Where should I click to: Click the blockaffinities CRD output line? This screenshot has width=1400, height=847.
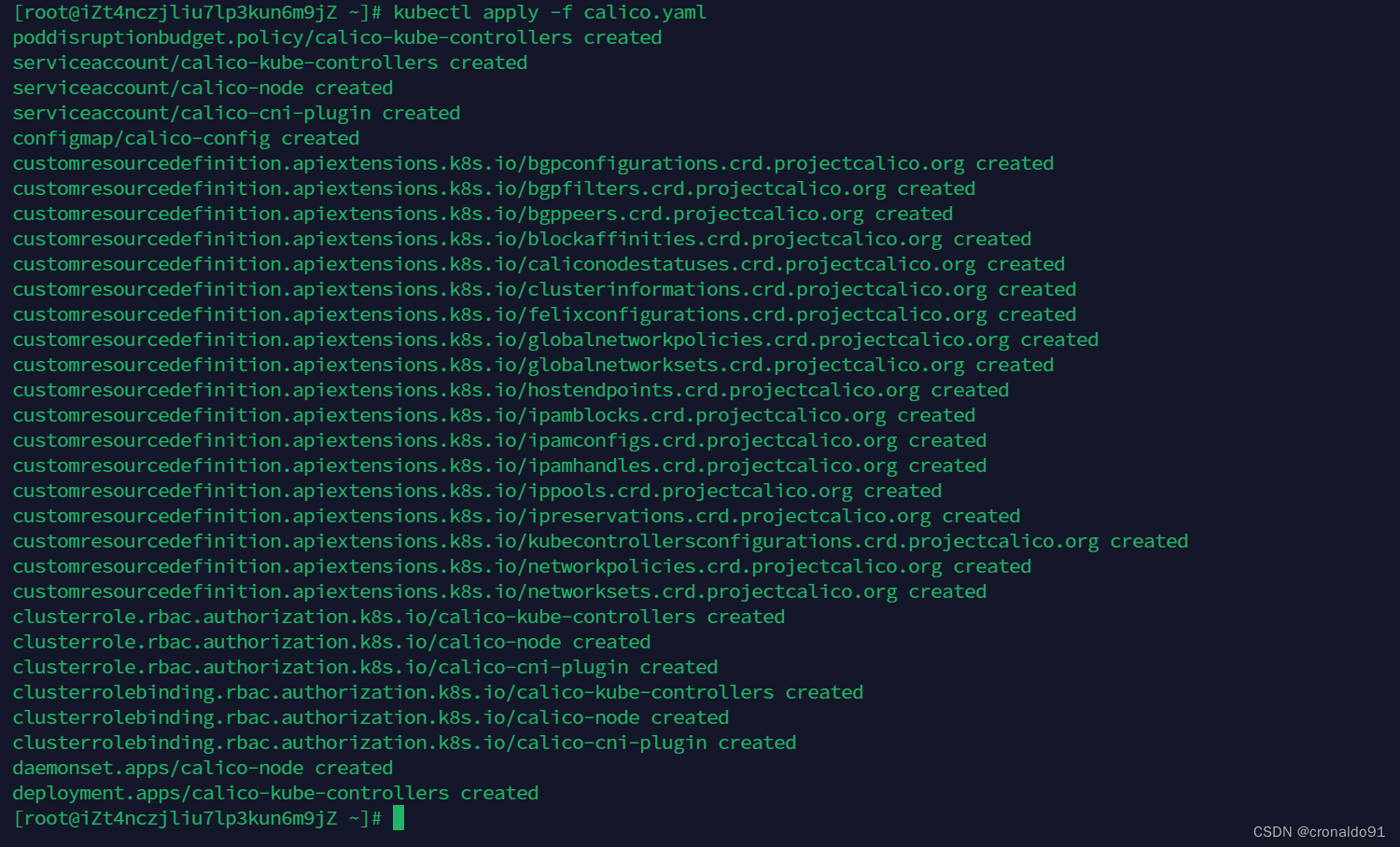click(x=522, y=239)
